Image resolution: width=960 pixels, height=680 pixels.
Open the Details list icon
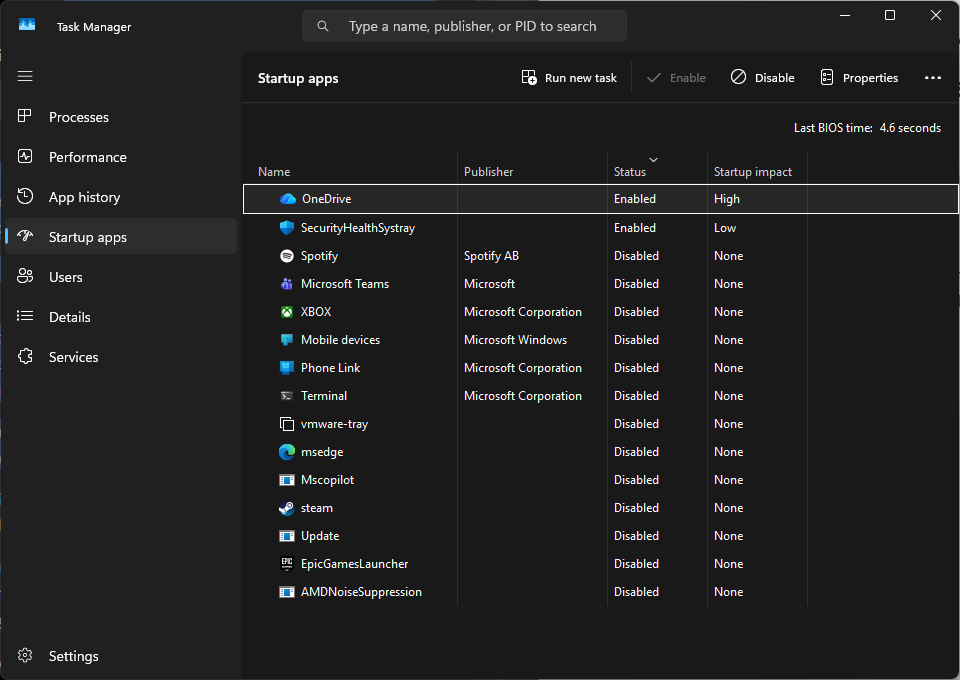tap(25, 316)
